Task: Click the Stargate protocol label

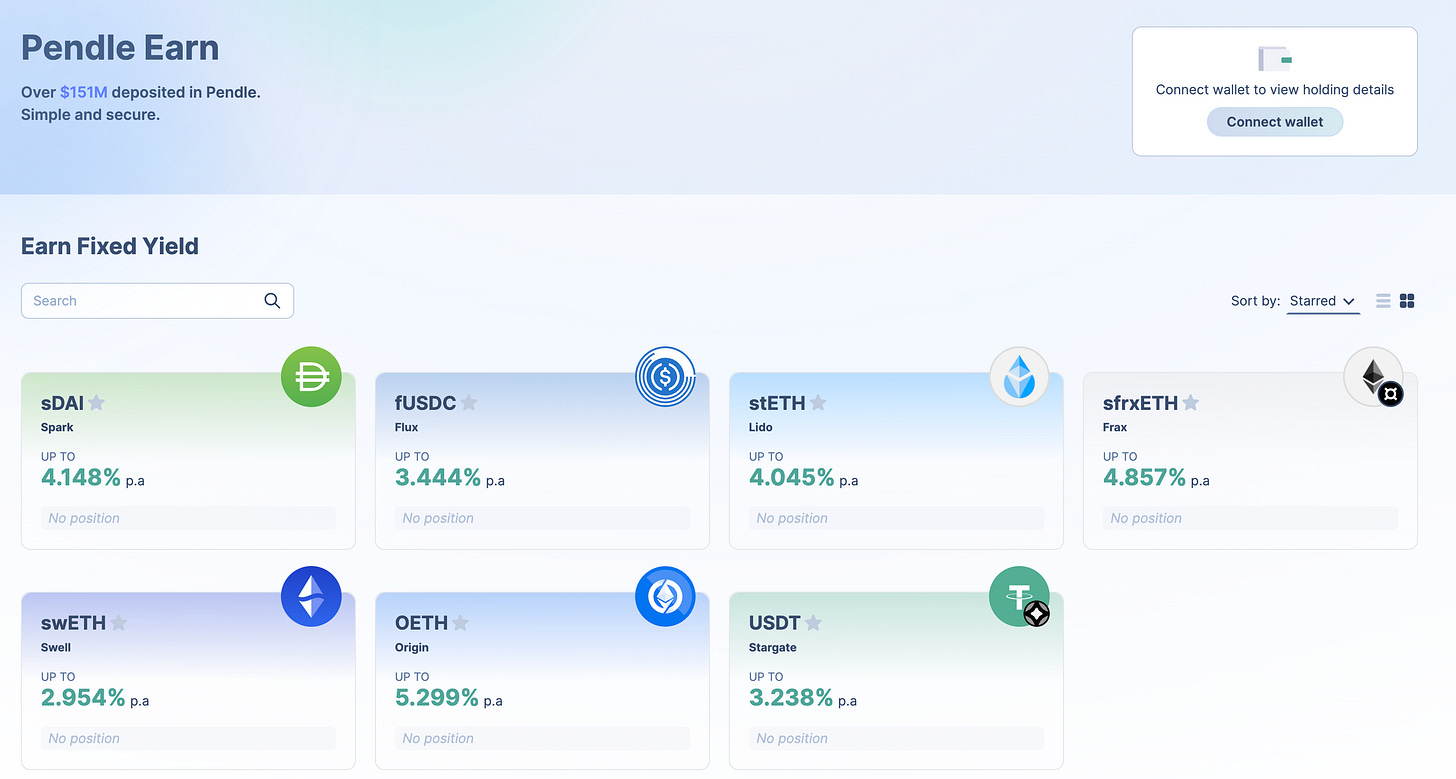Action: (x=773, y=647)
